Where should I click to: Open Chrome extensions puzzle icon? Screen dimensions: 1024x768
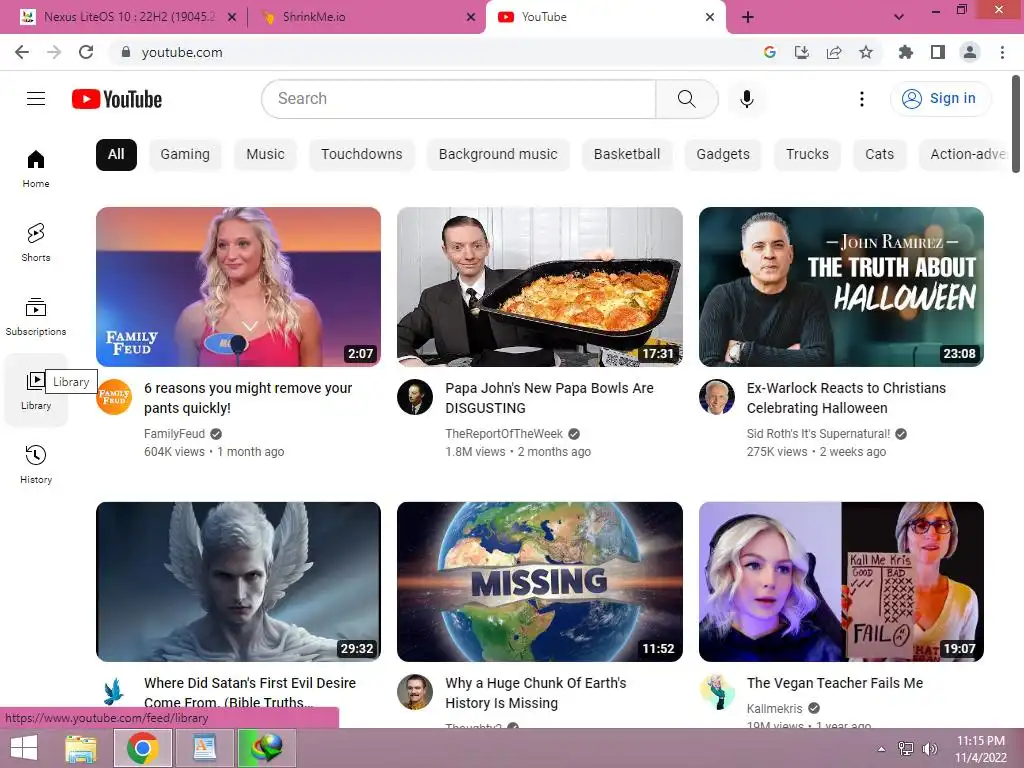(905, 52)
